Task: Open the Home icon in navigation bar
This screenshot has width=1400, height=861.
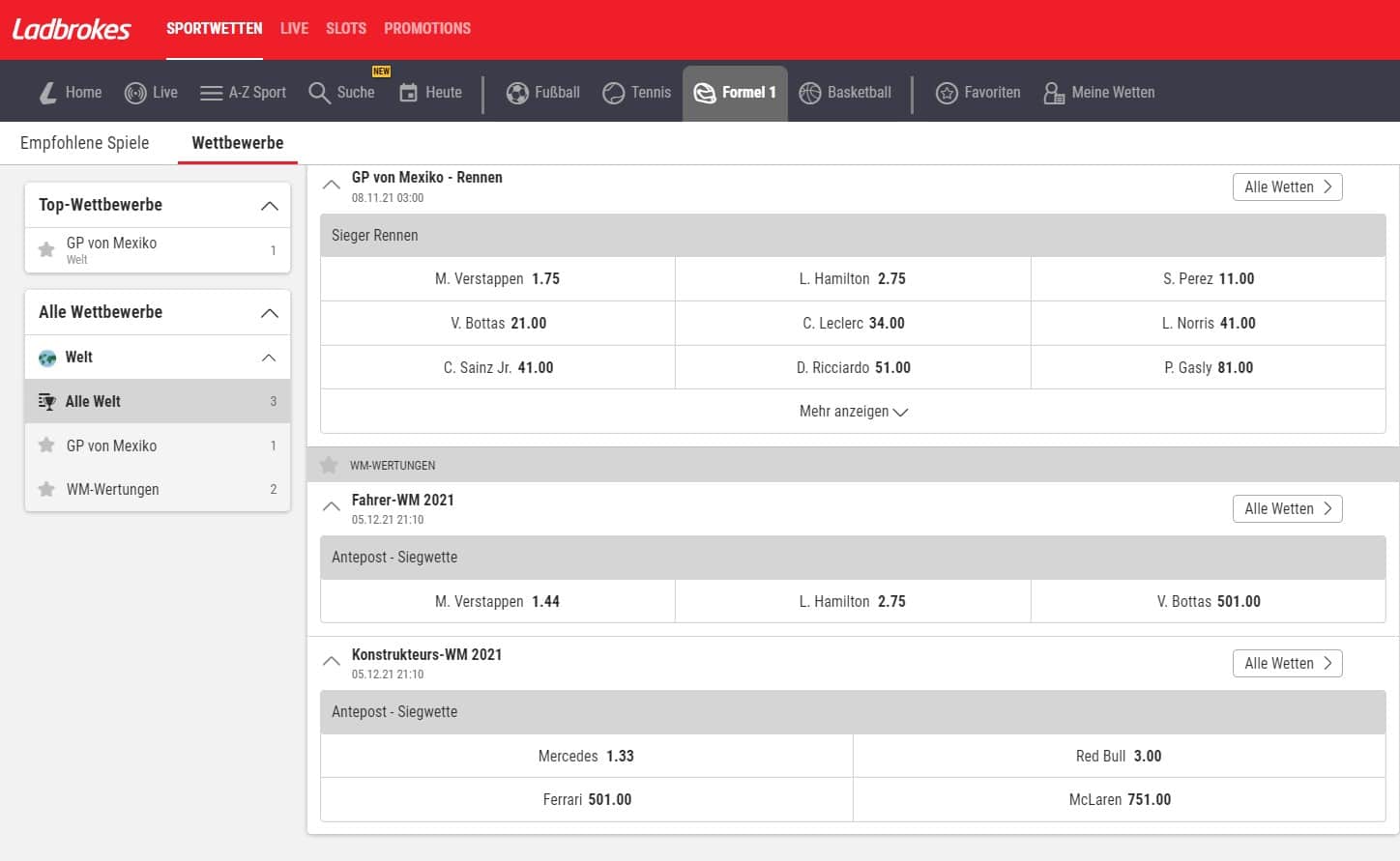Action: 48,93
